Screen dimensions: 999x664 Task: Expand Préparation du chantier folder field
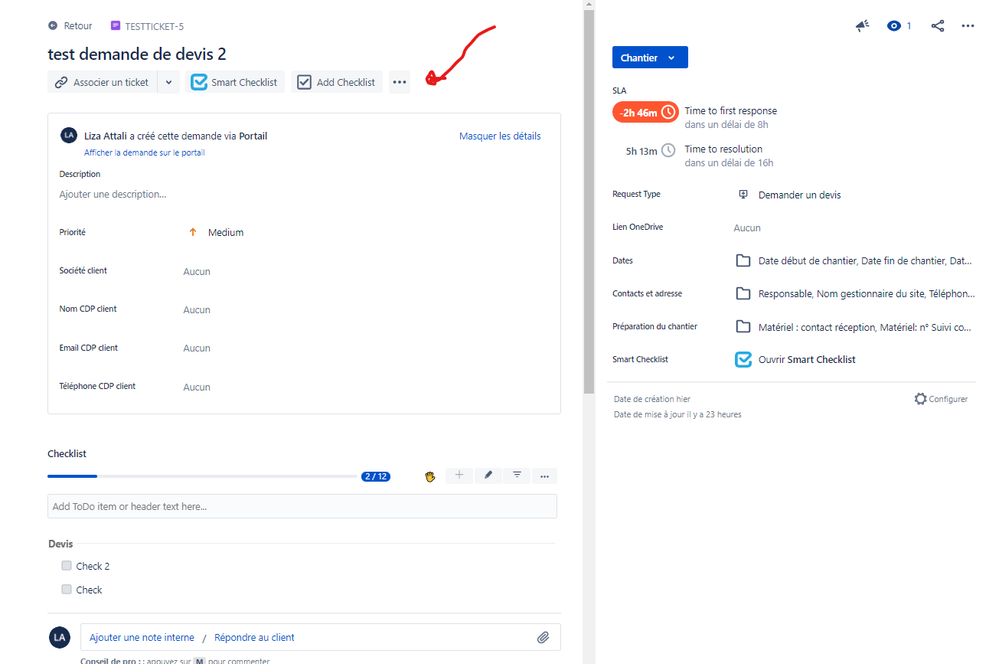tap(854, 327)
